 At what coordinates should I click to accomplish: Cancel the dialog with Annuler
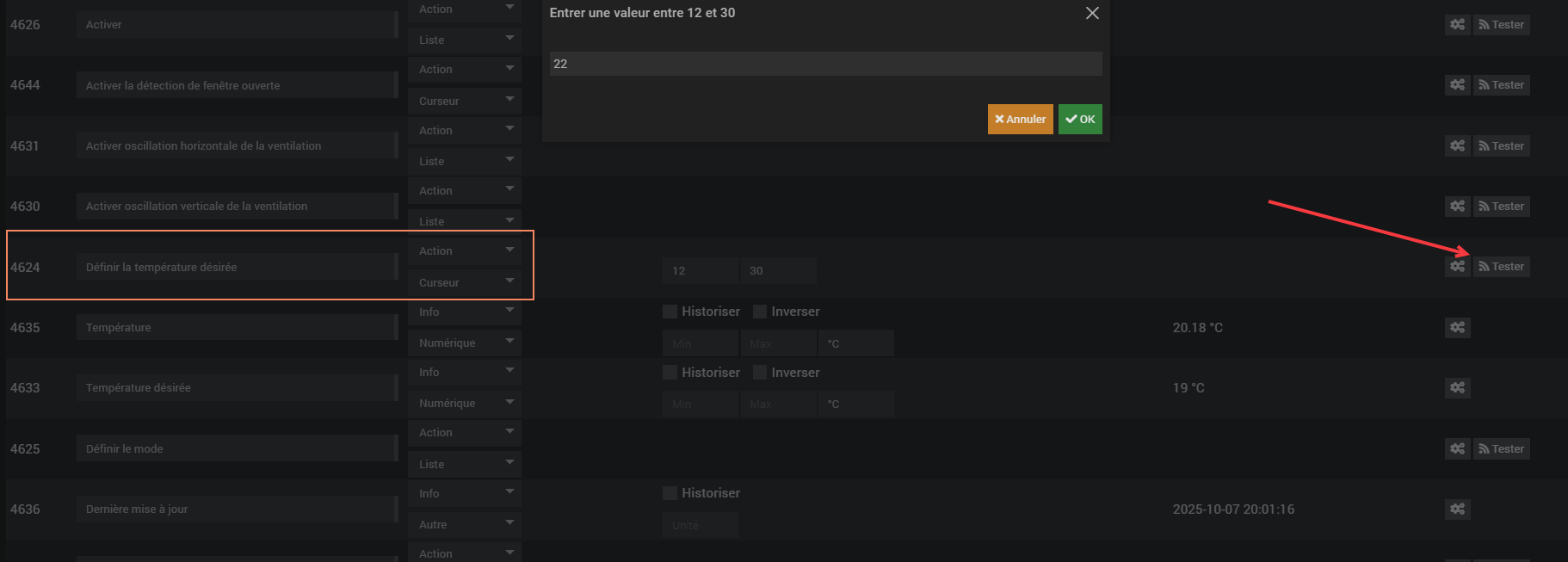(1020, 120)
